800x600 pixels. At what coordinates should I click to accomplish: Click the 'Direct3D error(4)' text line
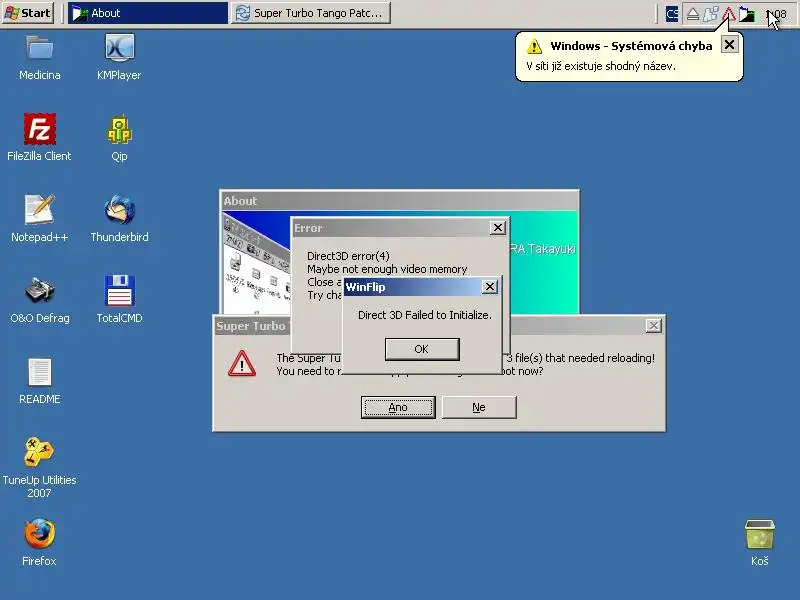pos(348,256)
